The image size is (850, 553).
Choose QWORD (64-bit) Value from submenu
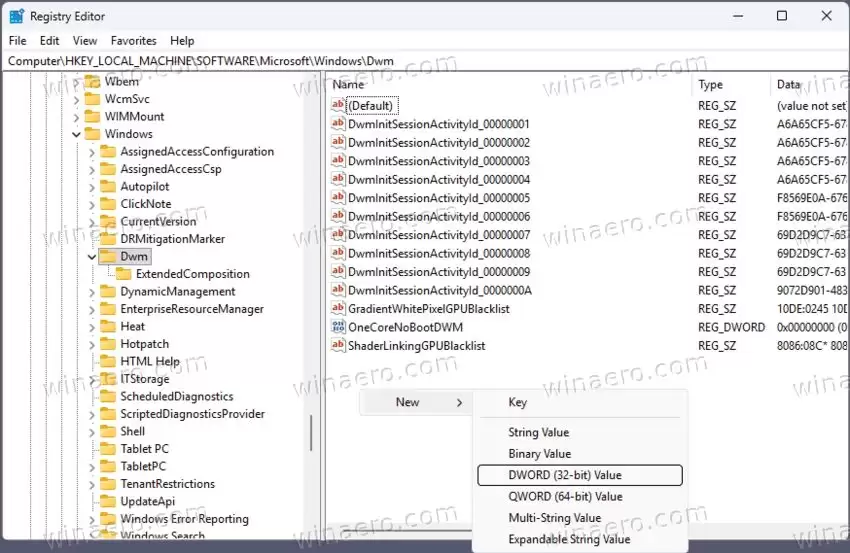(579, 496)
